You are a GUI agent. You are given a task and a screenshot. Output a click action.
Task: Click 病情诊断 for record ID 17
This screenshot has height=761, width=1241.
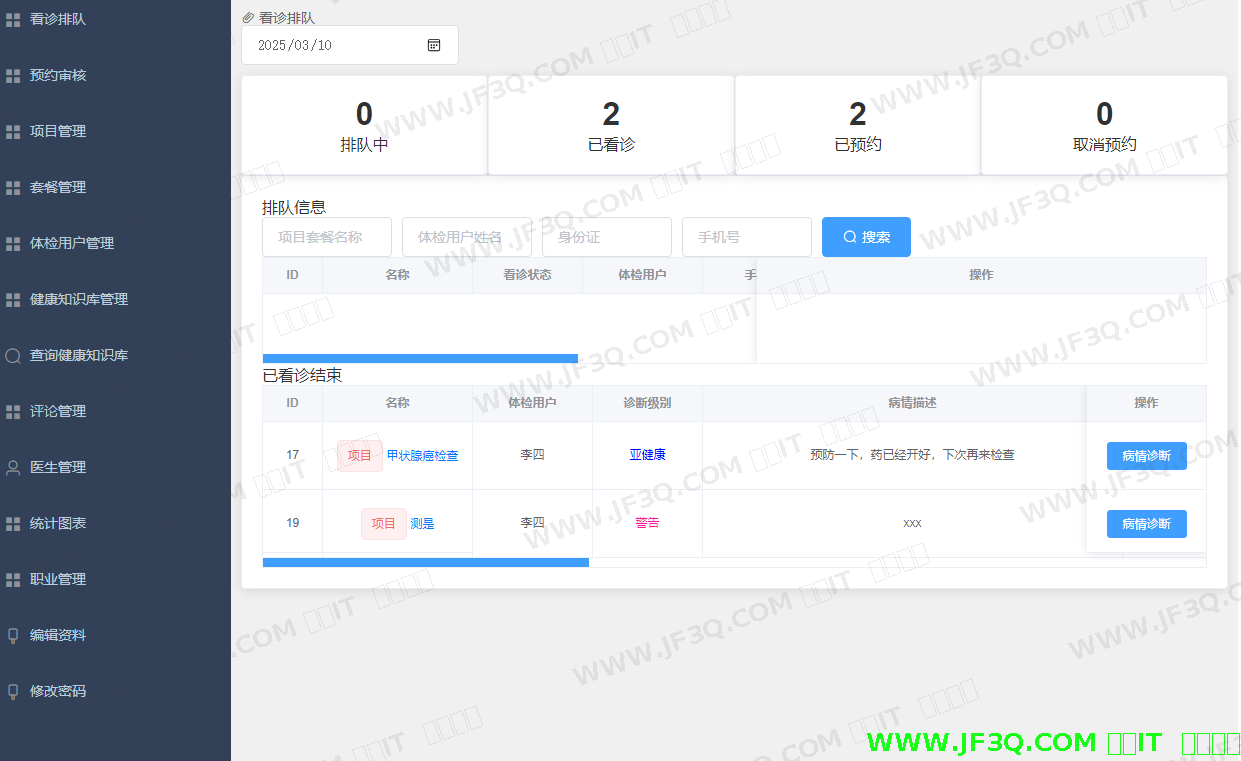pos(1146,456)
